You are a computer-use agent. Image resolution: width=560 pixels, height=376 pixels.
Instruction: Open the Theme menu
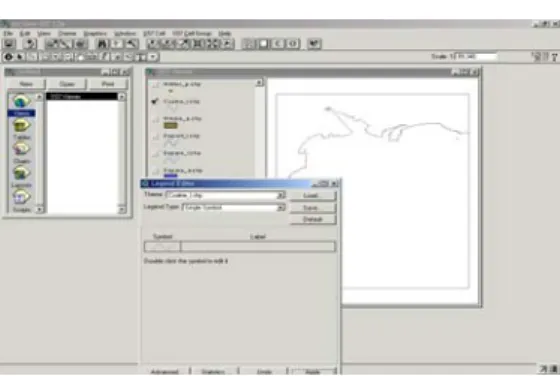[x=67, y=34]
